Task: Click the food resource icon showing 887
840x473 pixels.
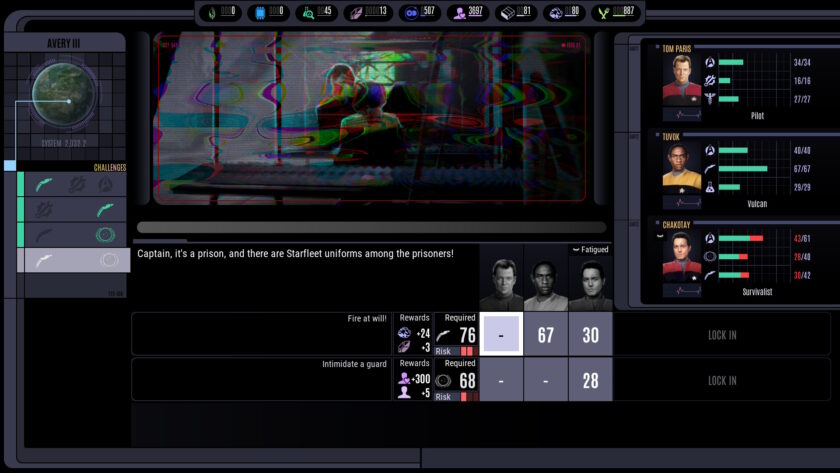Action: pyautogui.click(x=604, y=13)
